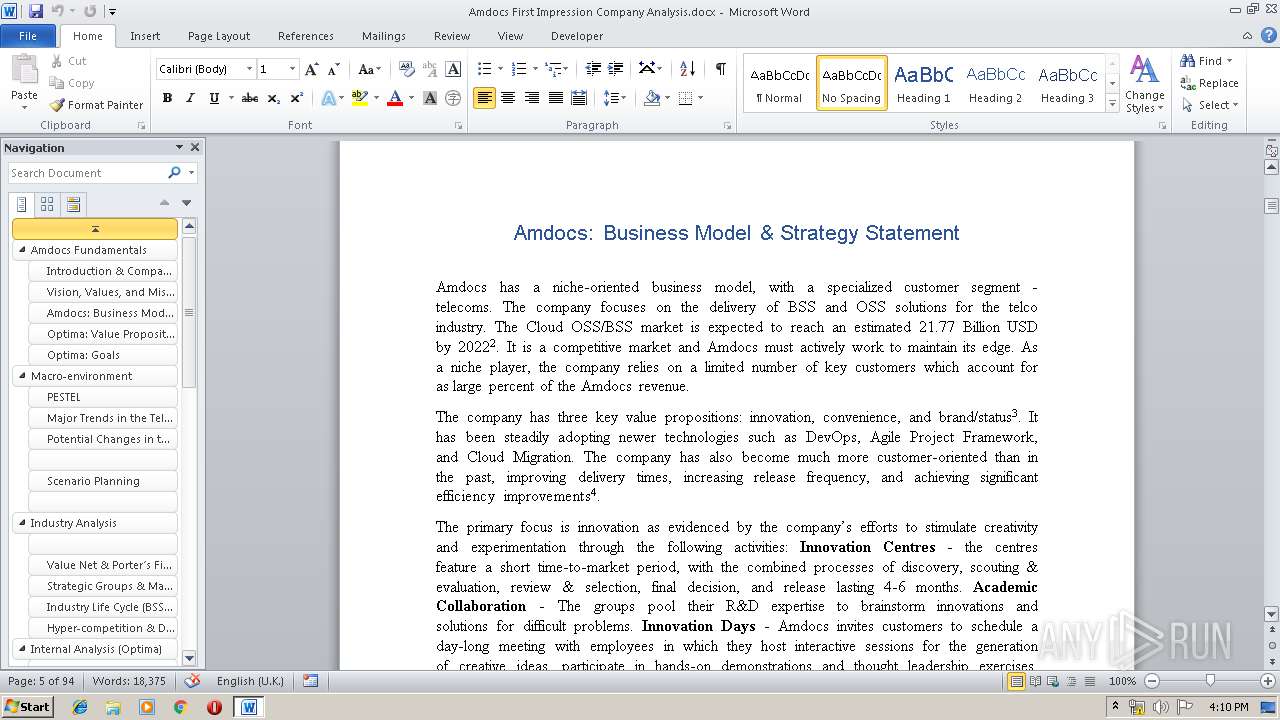This screenshot has width=1280, height=720.
Task: Toggle Subscript formatting
Action: click(274, 98)
